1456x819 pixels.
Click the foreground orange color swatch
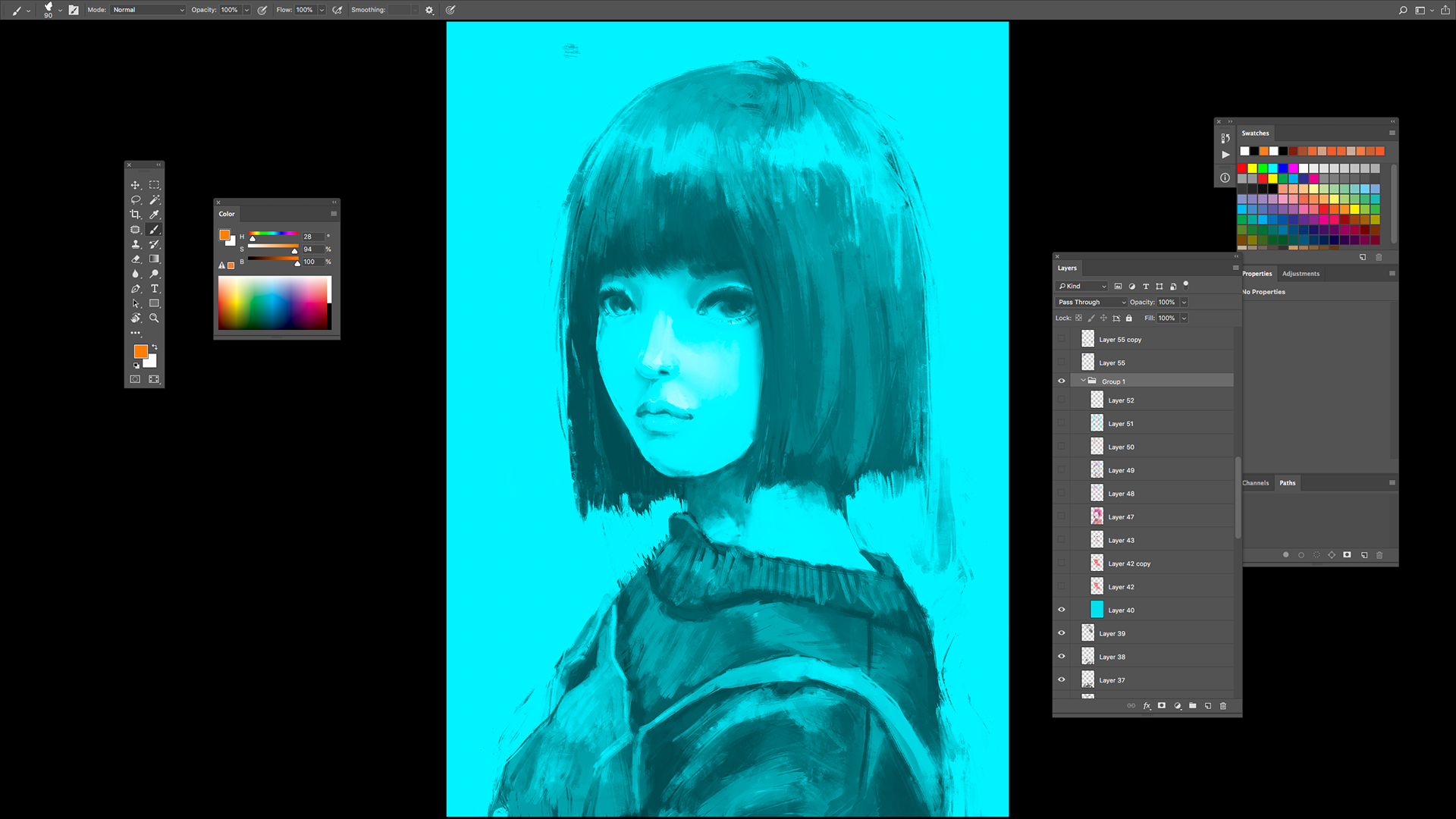point(141,352)
